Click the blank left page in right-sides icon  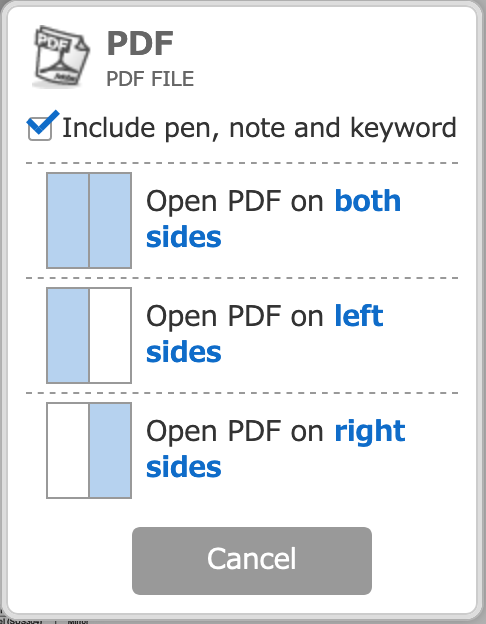68,450
